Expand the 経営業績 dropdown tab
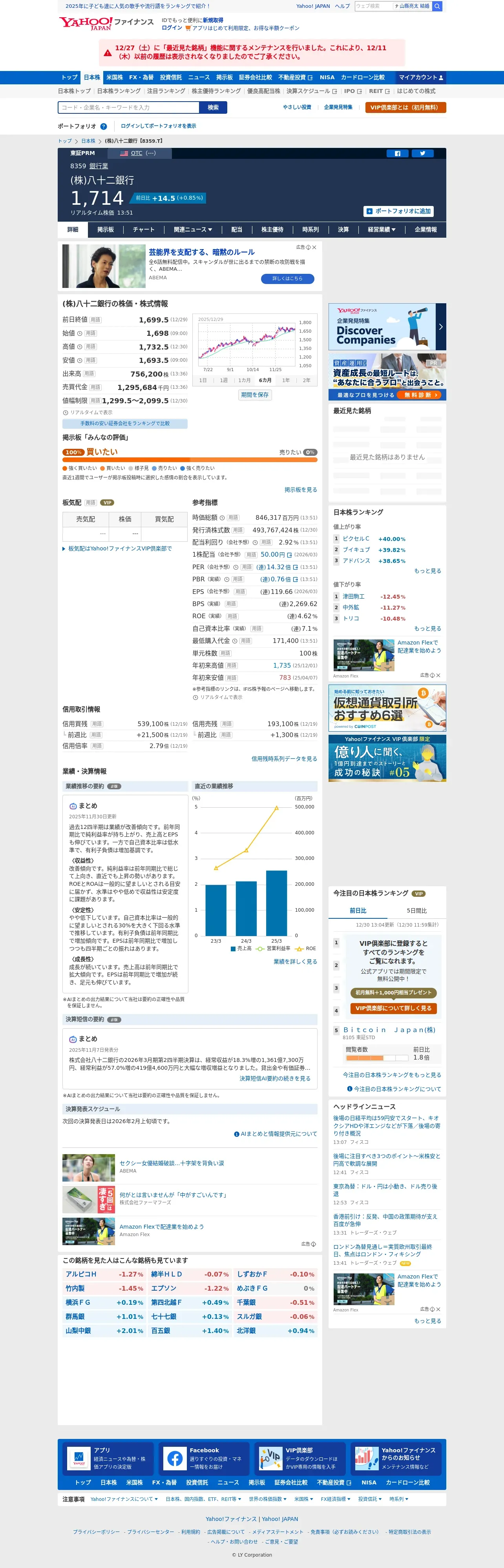This screenshot has width=504, height=1568. click(x=382, y=229)
